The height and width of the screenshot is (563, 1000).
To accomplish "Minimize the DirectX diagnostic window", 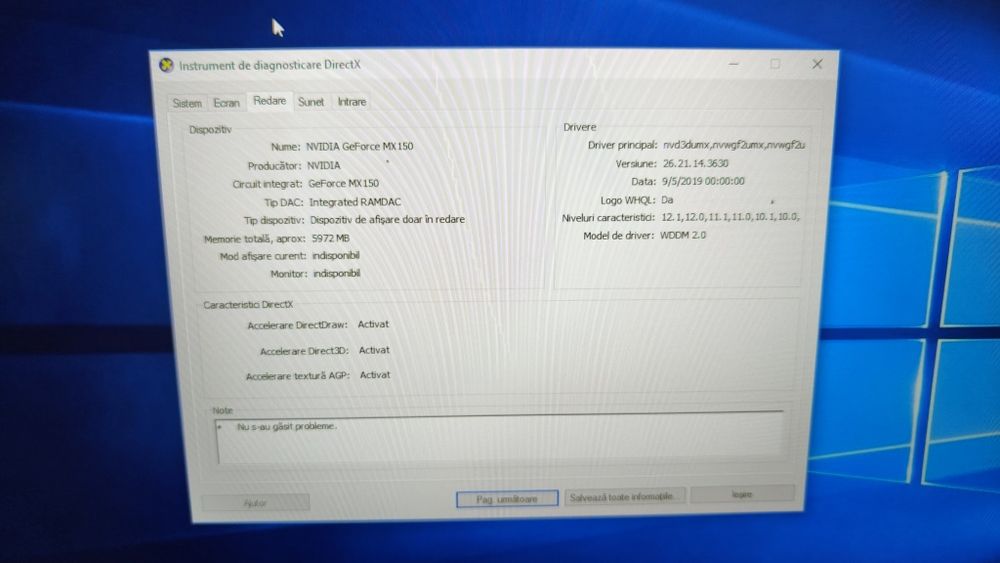I will coord(733,64).
